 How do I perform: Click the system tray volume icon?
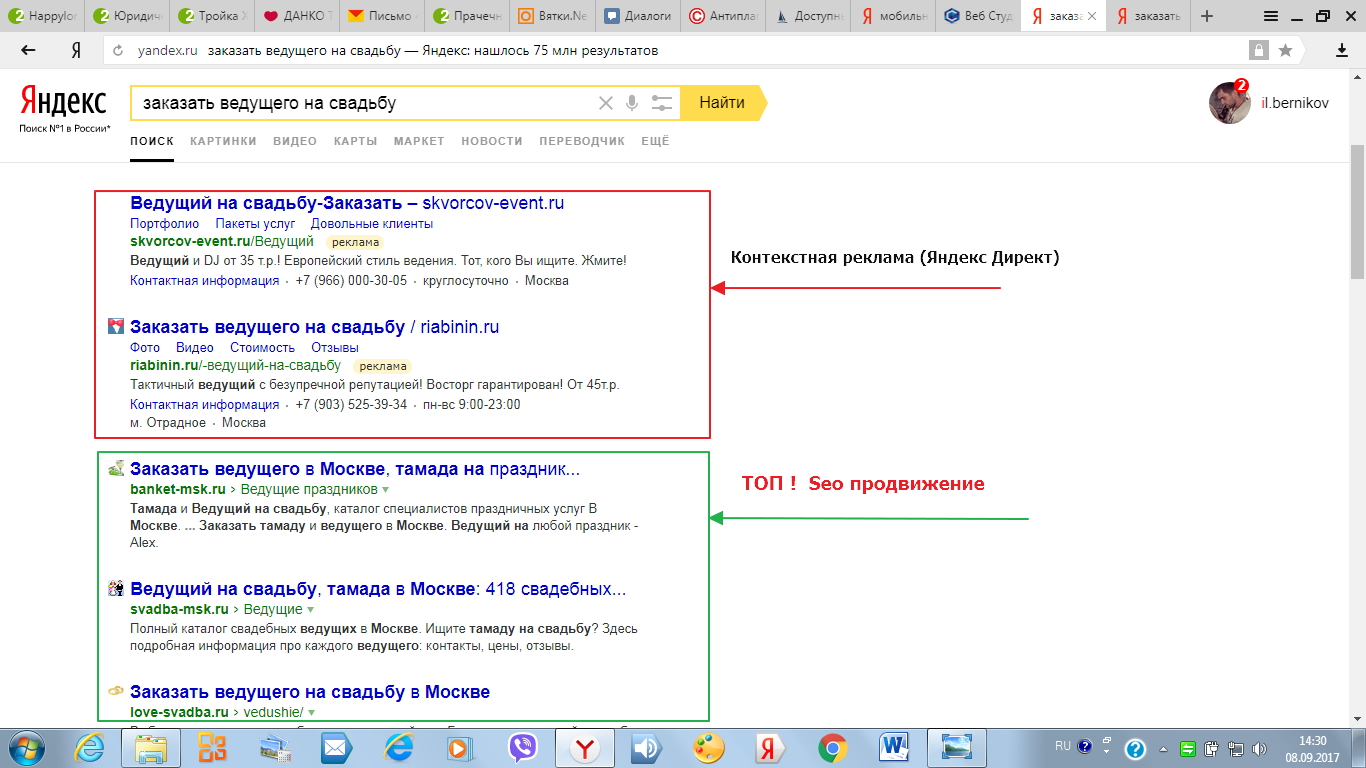tap(1259, 748)
